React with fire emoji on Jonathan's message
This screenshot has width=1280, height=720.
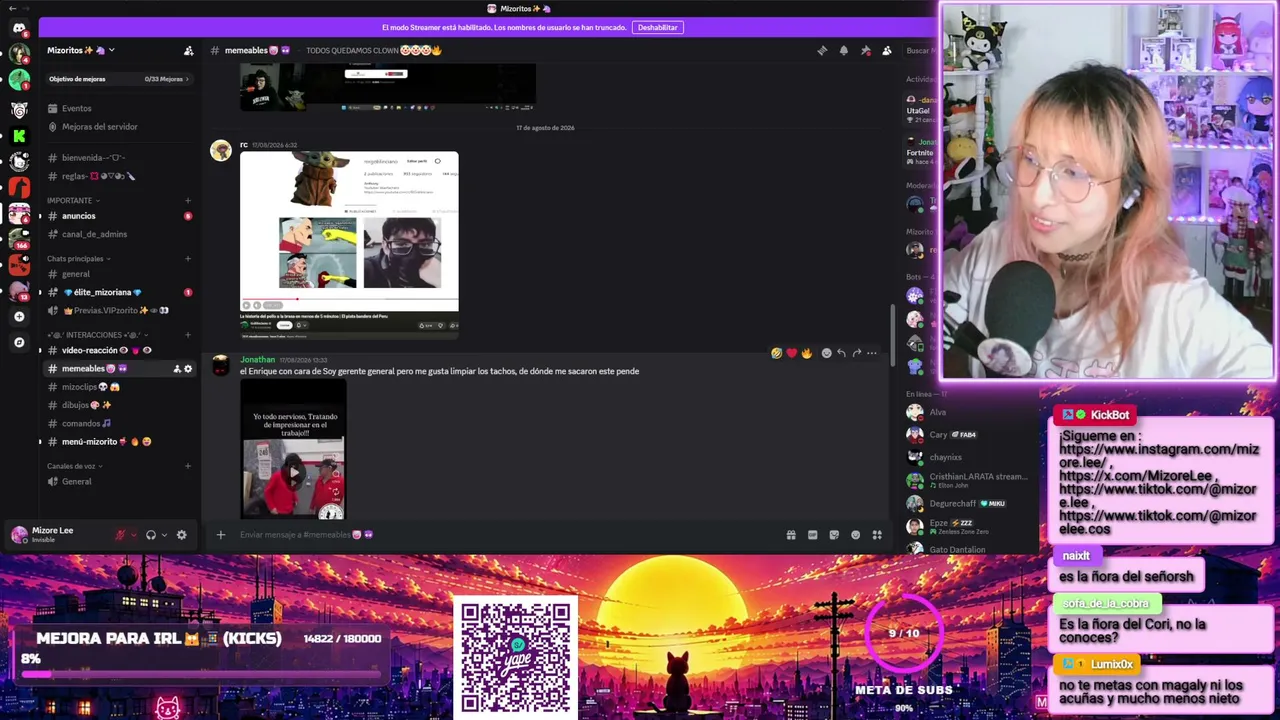(x=806, y=353)
